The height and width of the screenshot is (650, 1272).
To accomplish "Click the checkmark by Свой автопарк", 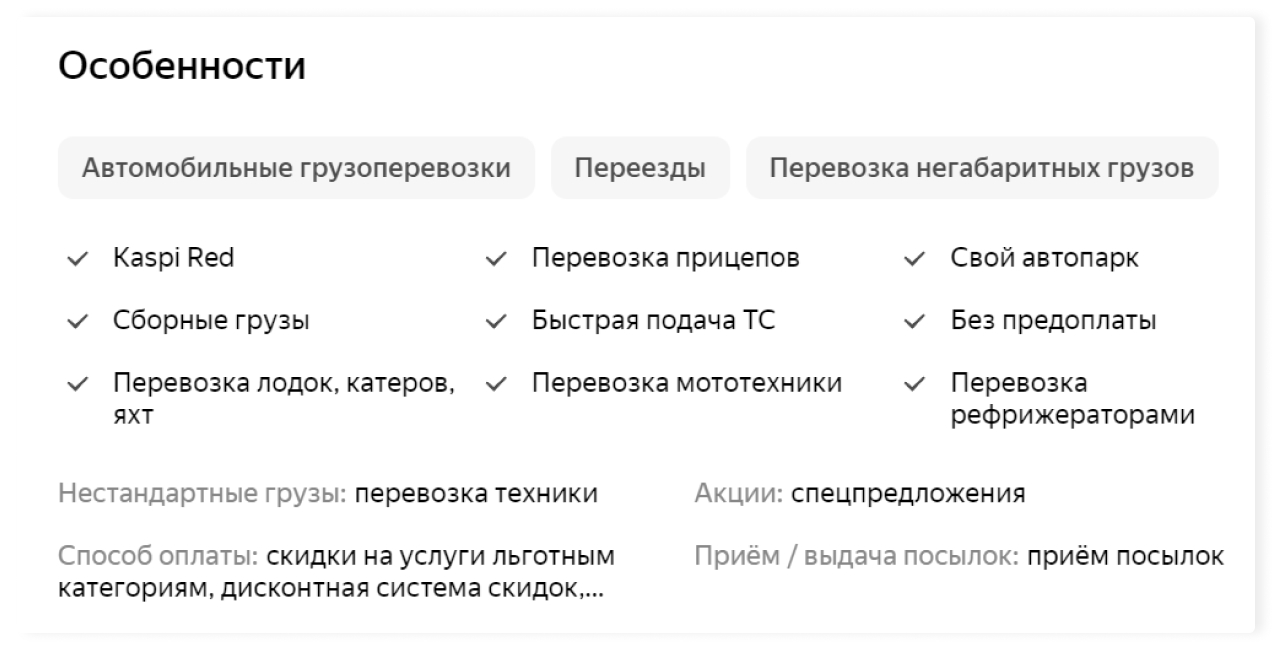I will tap(914, 260).
